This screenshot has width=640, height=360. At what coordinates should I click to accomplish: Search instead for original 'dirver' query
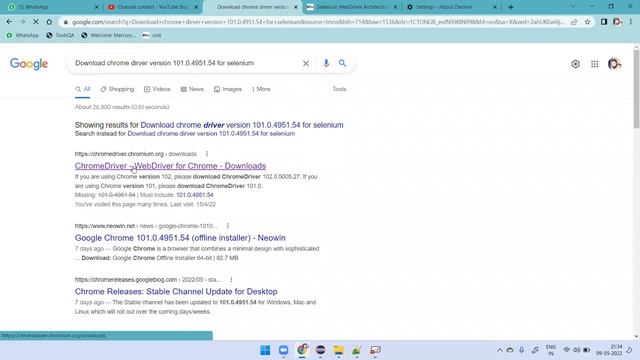pos(211,134)
